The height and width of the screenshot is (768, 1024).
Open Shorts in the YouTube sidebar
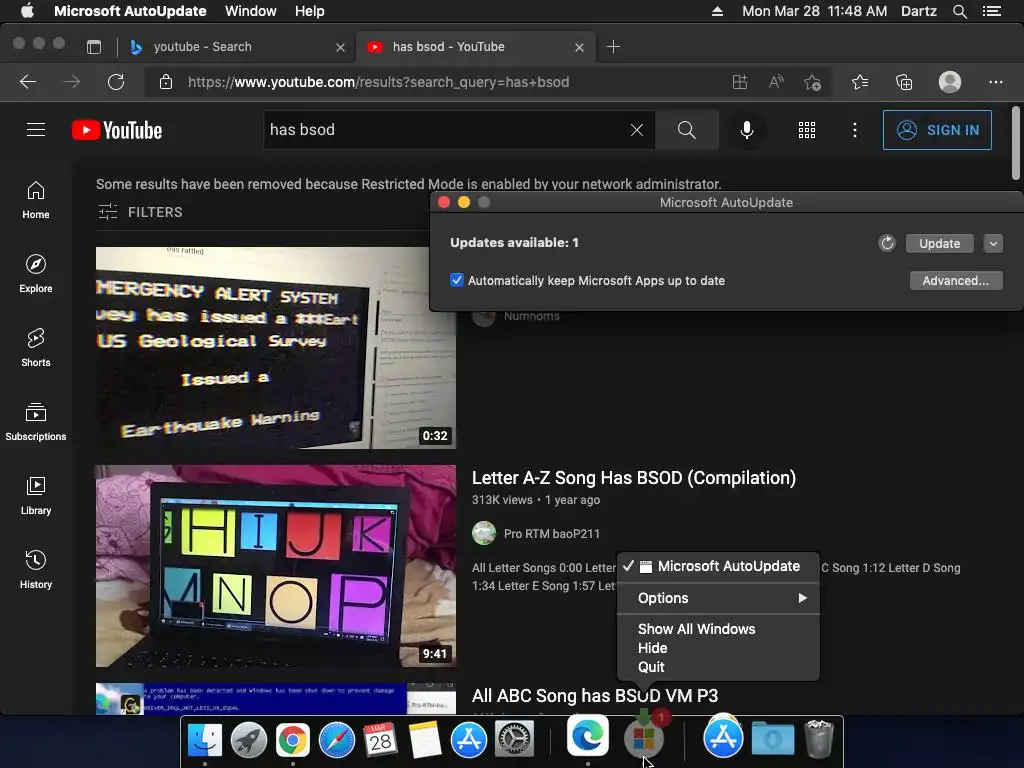pos(36,348)
